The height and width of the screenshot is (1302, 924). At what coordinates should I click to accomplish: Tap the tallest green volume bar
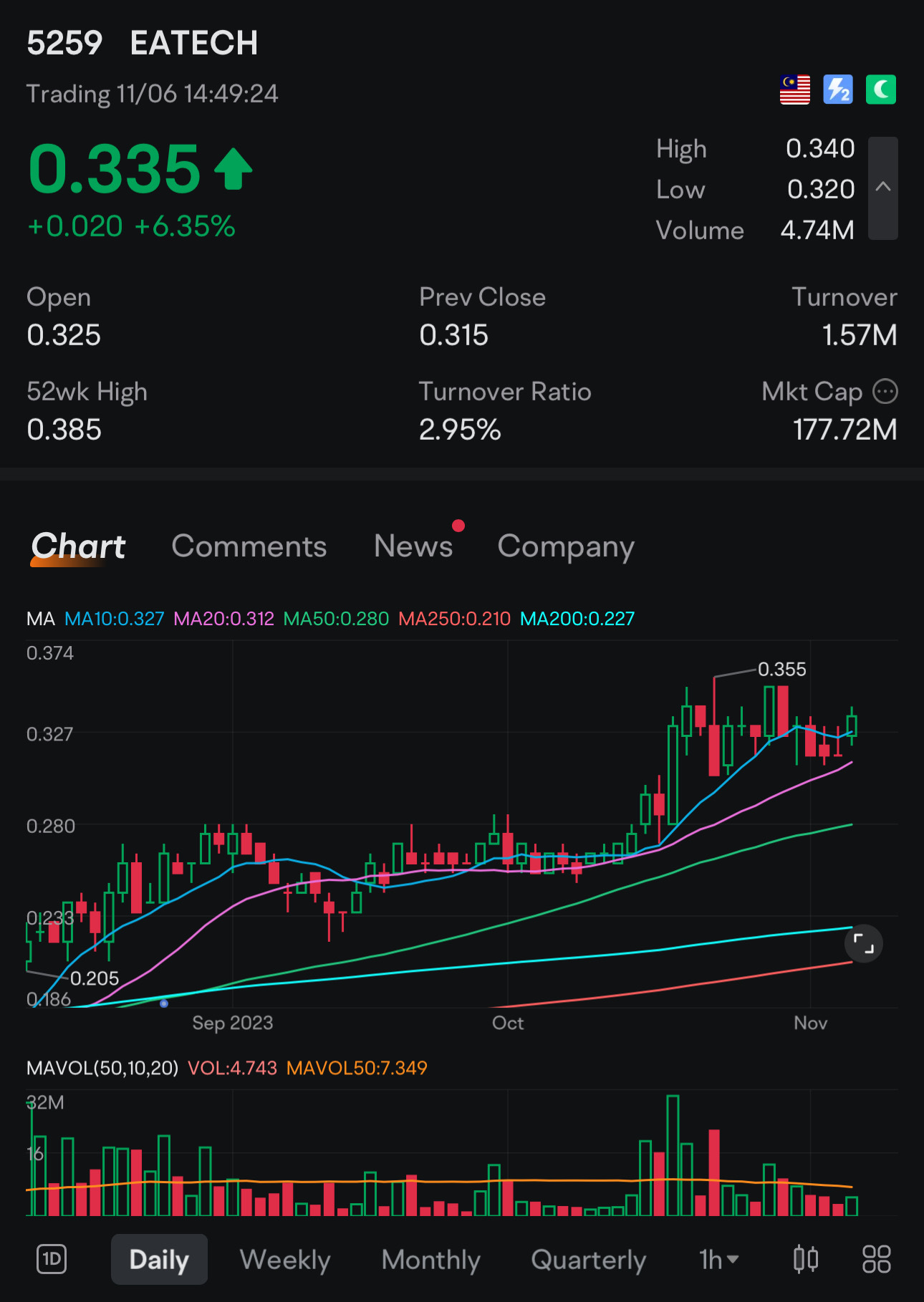coord(673,1155)
